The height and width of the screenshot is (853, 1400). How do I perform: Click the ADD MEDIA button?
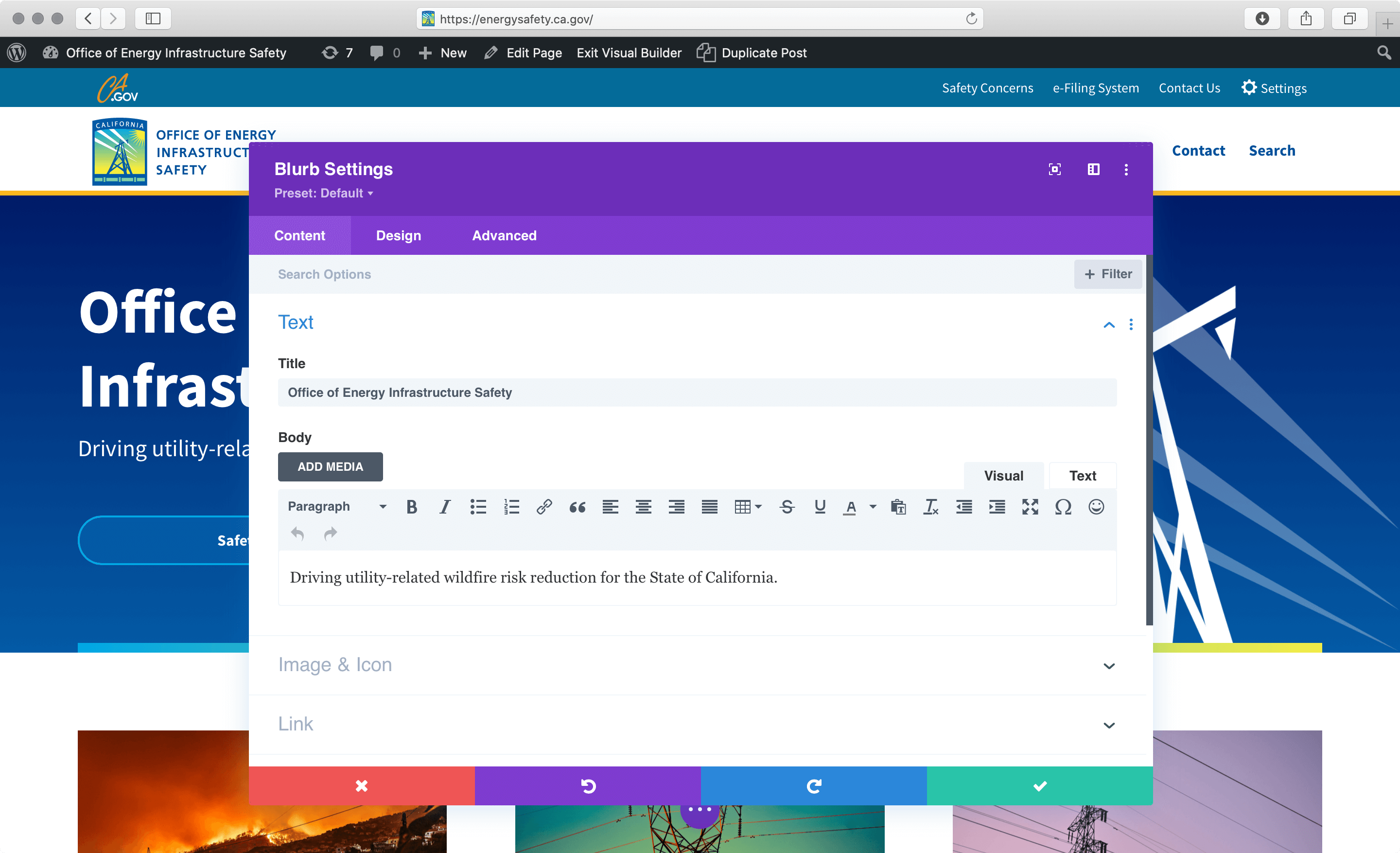point(330,466)
